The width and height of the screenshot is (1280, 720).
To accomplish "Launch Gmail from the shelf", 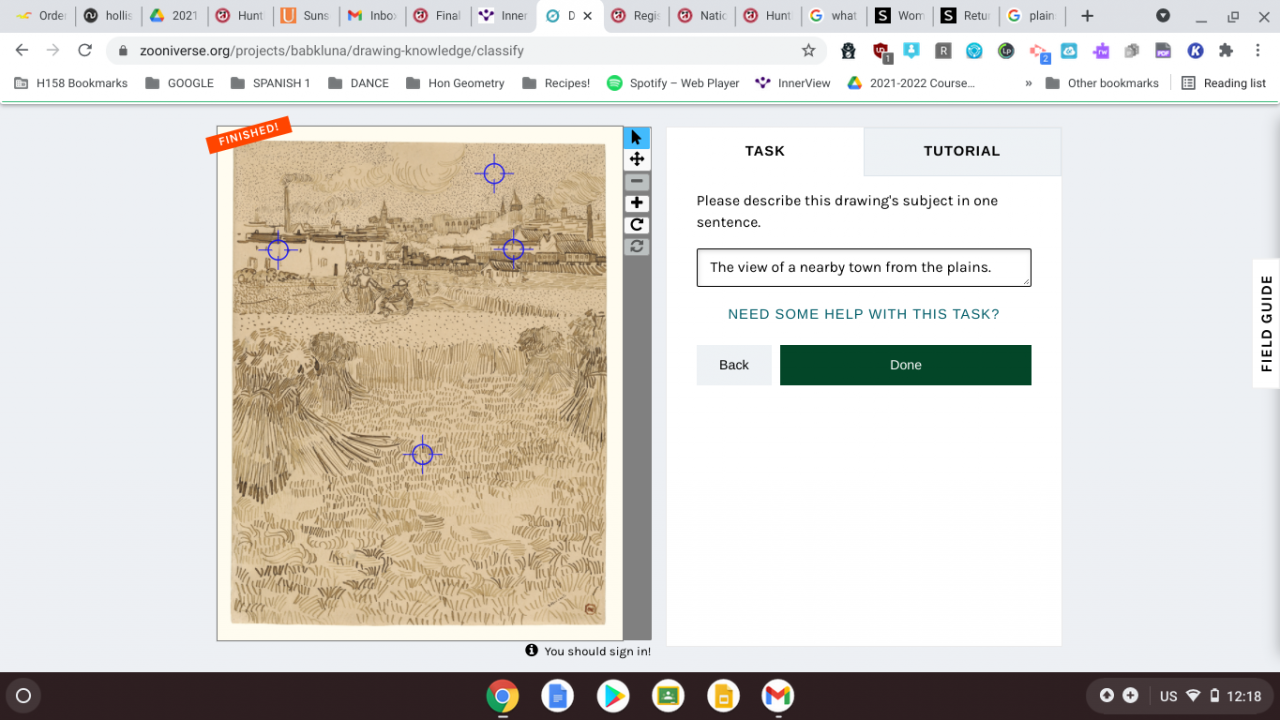I will point(777,696).
